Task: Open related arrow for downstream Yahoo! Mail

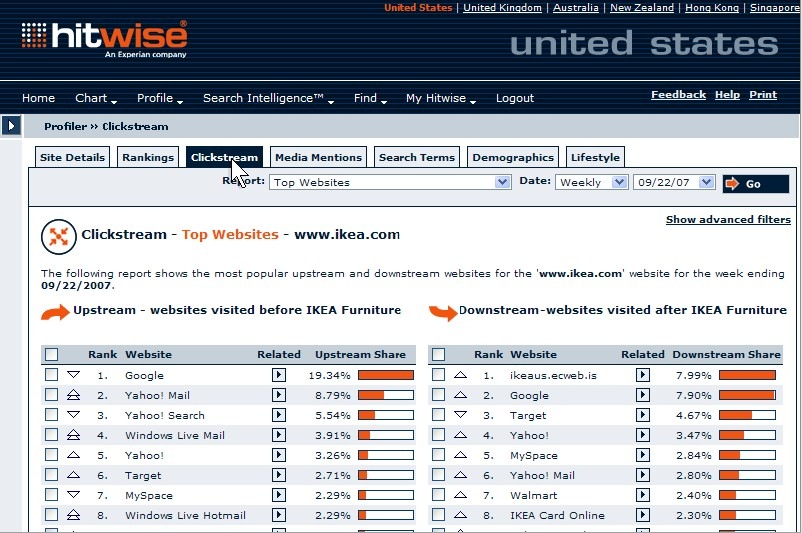Action: [643, 475]
